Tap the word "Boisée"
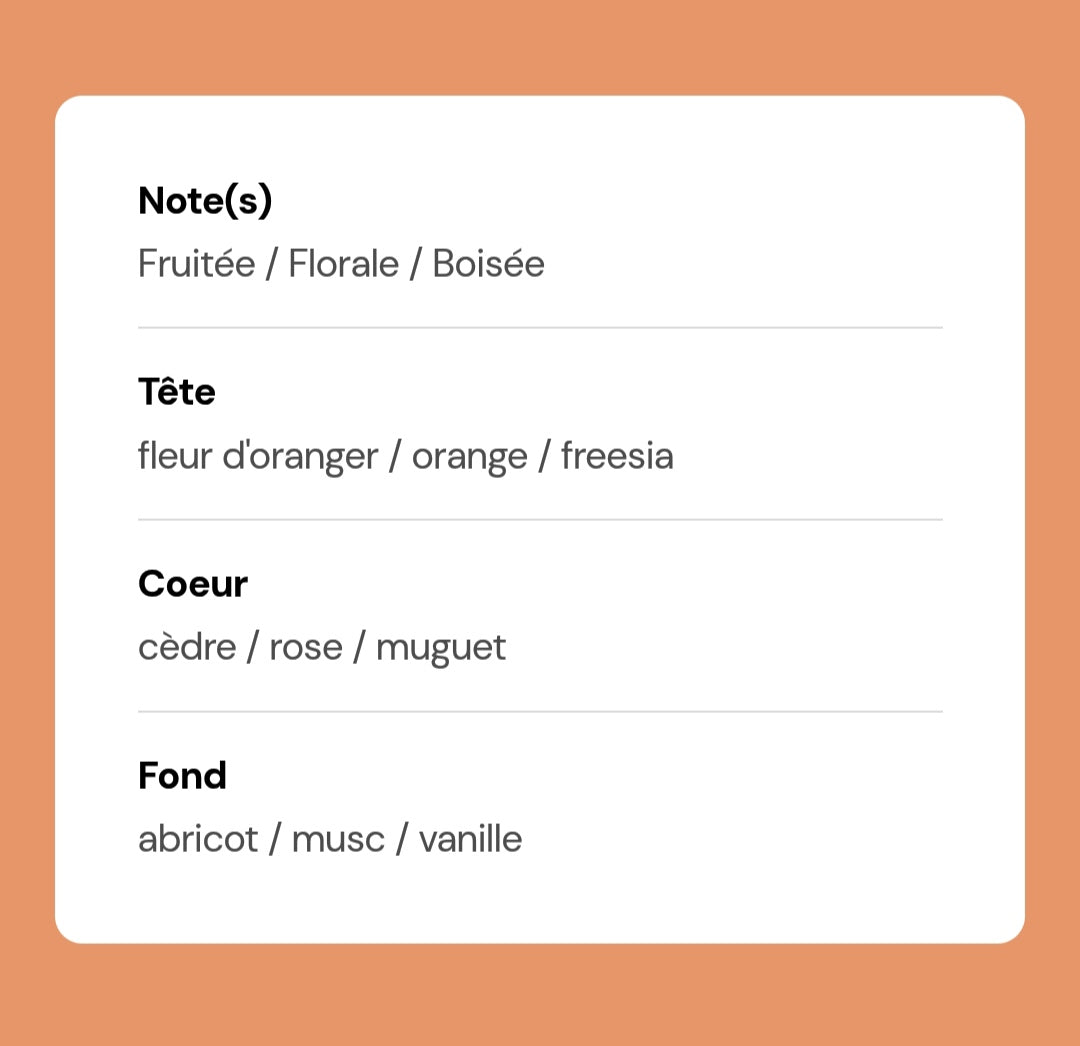Image resolution: width=1080 pixels, height=1046 pixels. click(x=488, y=264)
